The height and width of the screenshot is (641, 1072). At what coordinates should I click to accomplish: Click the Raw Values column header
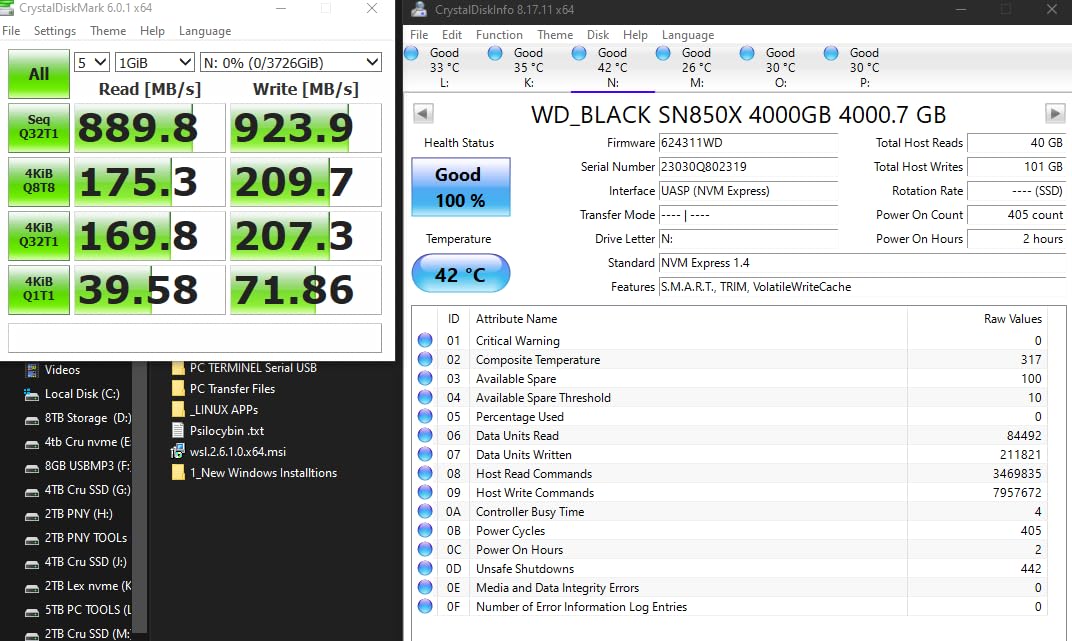pyautogui.click(x=977, y=318)
